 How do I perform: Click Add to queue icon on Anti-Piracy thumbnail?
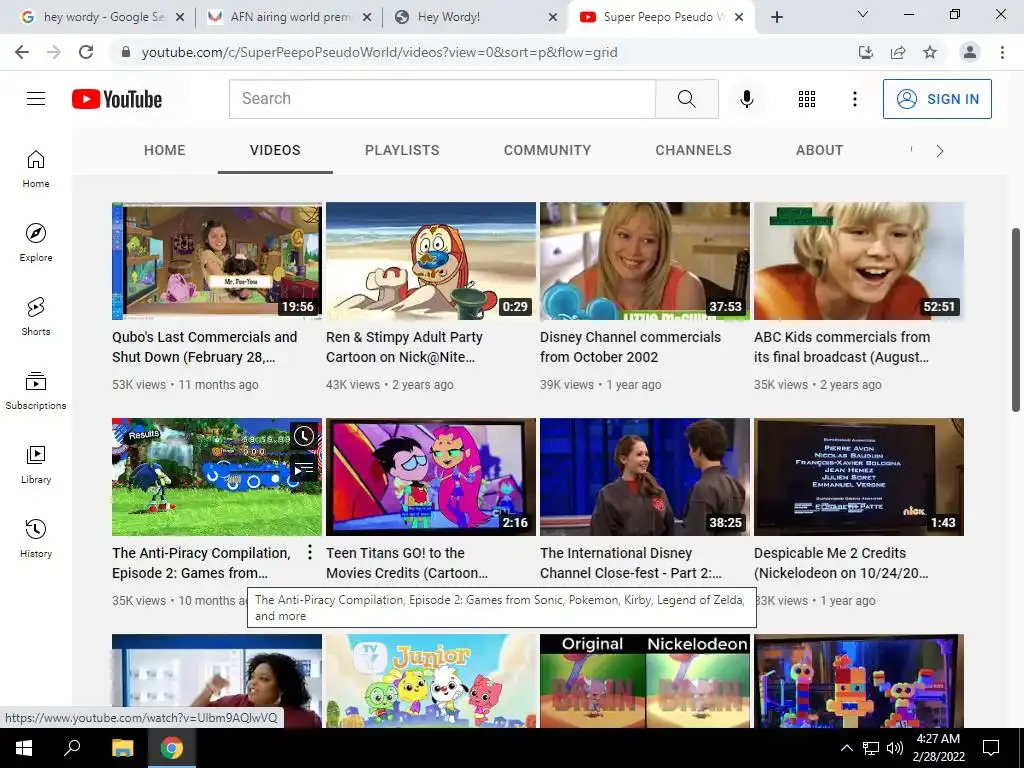click(304, 468)
